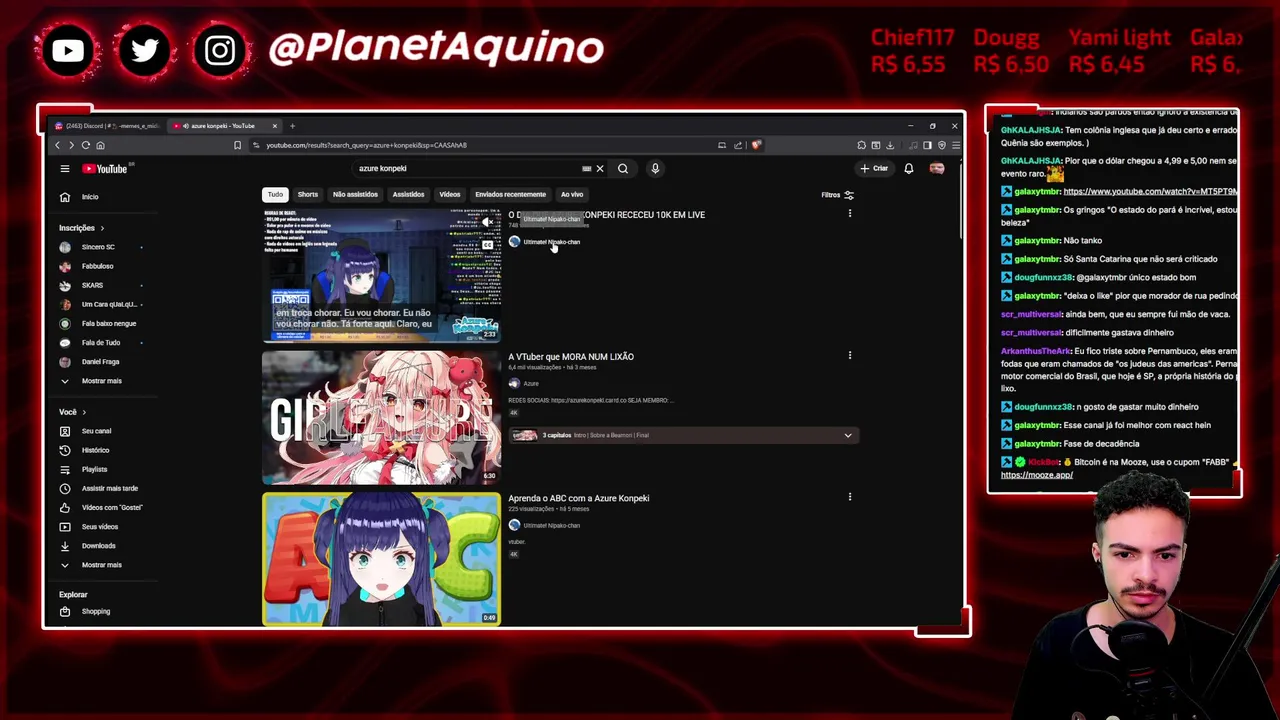
Task: Reload the browser page
Action: click(x=85, y=145)
